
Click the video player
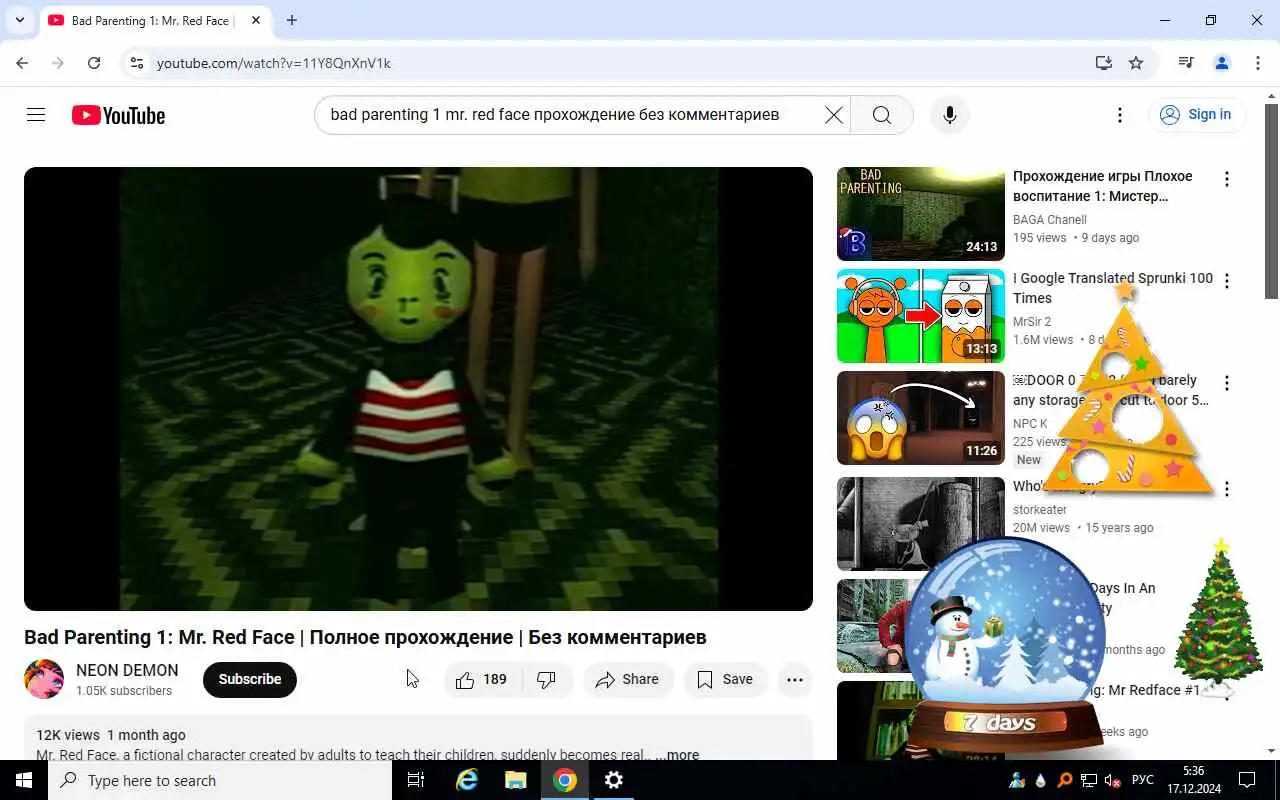[418, 389]
